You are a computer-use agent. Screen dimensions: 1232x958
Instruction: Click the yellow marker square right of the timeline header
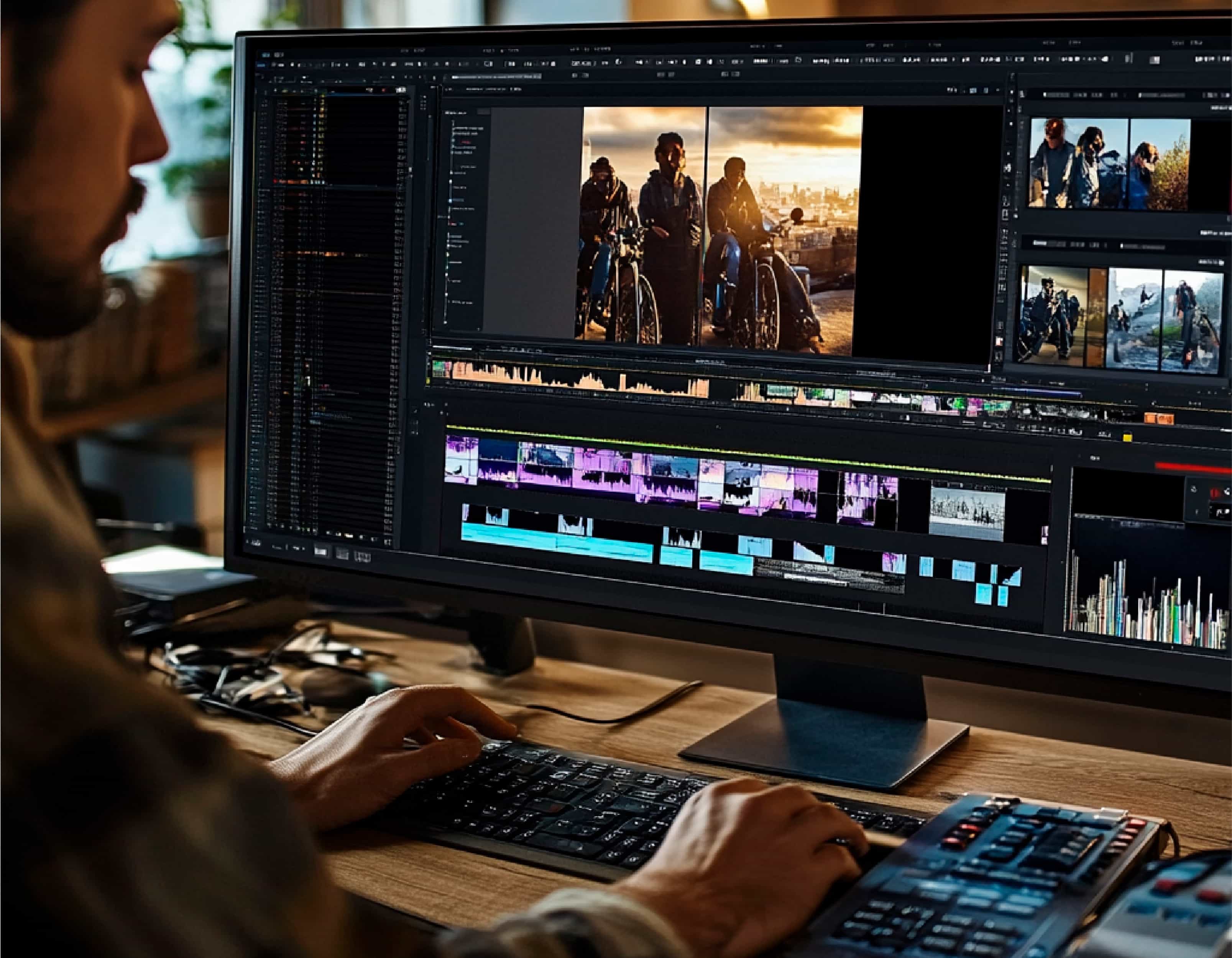tap(1127, 438)
